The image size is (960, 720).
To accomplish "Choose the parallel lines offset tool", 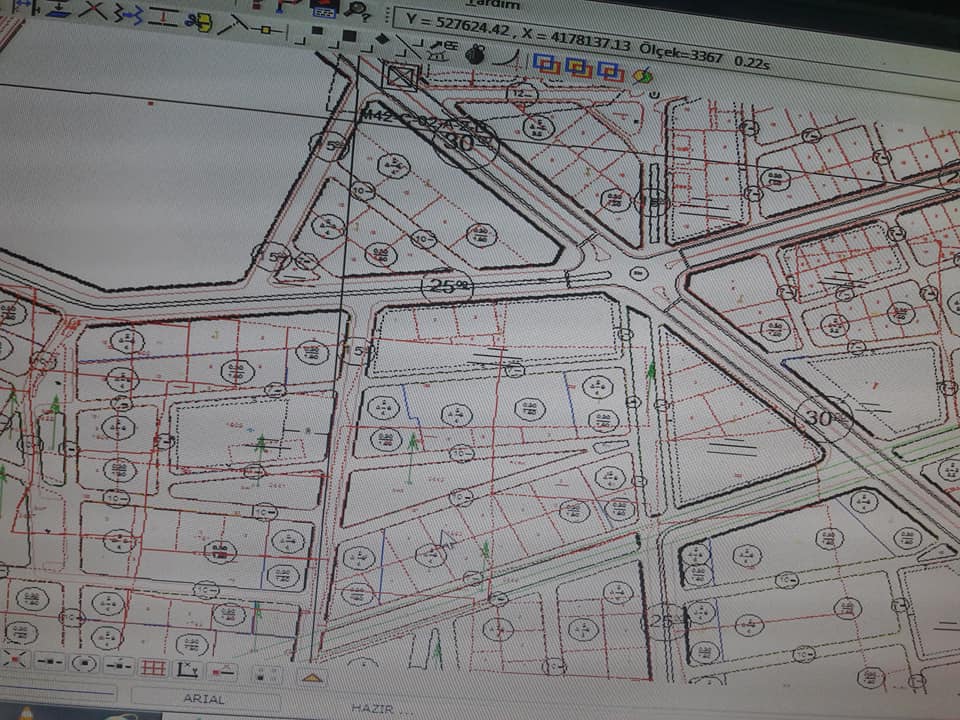I will point(164,17).
